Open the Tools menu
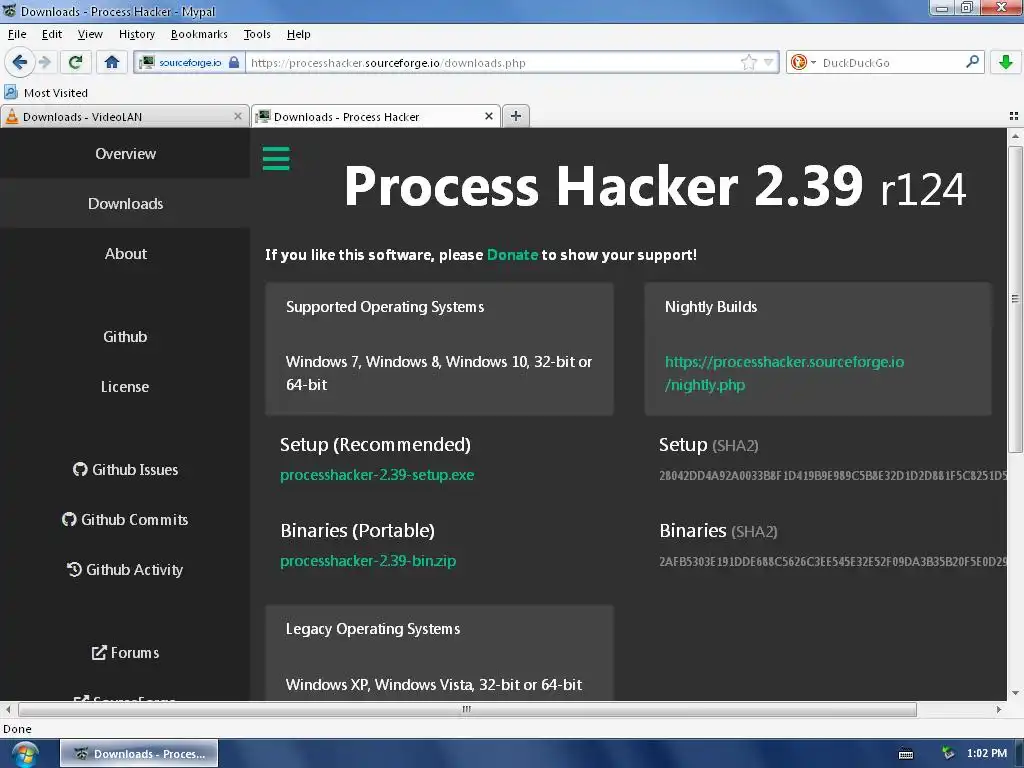1024x768 pixels. pyautogui.click(x=257, y=34)
